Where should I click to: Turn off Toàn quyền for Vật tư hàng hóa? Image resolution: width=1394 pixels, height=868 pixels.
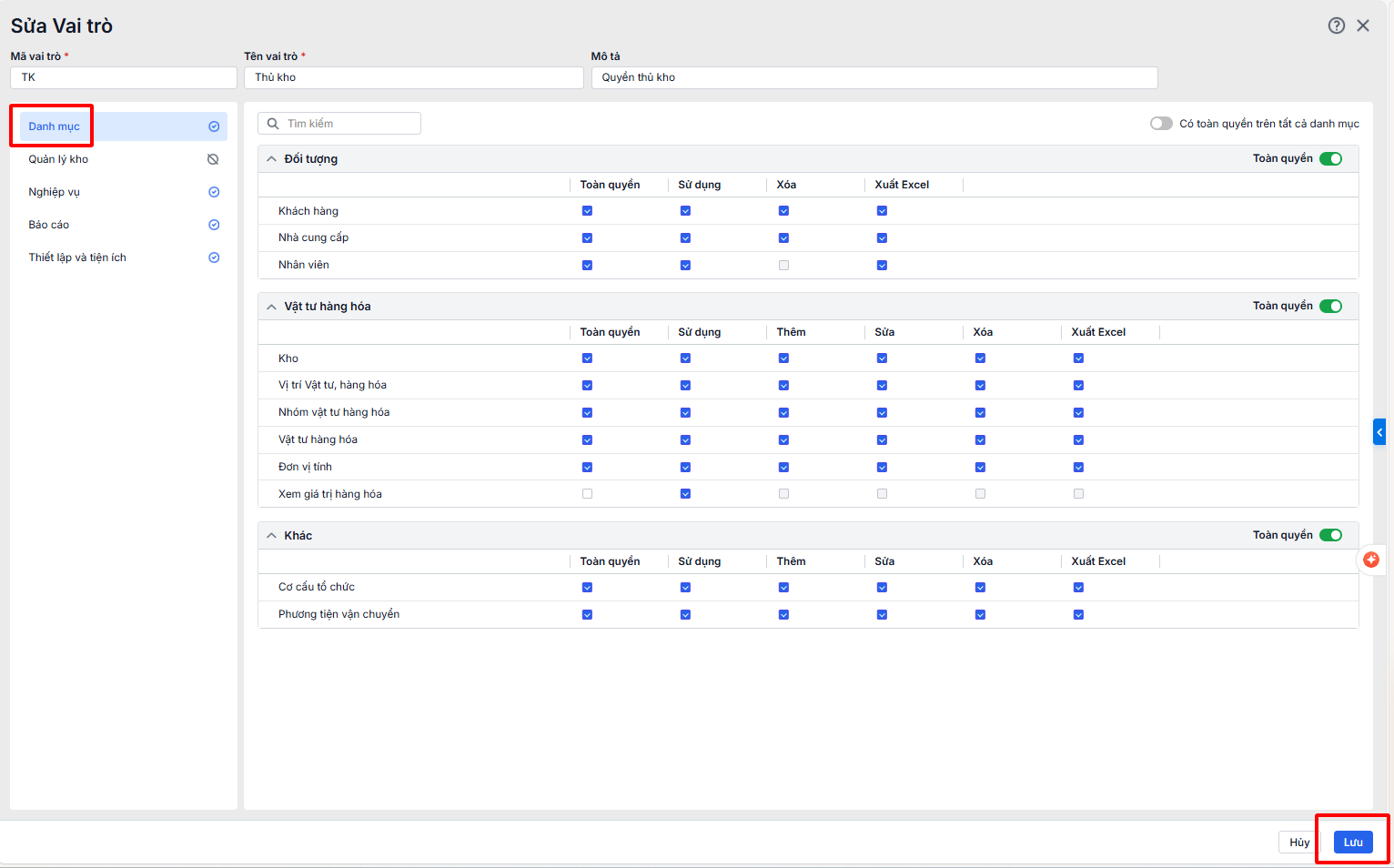(1330, 306)
